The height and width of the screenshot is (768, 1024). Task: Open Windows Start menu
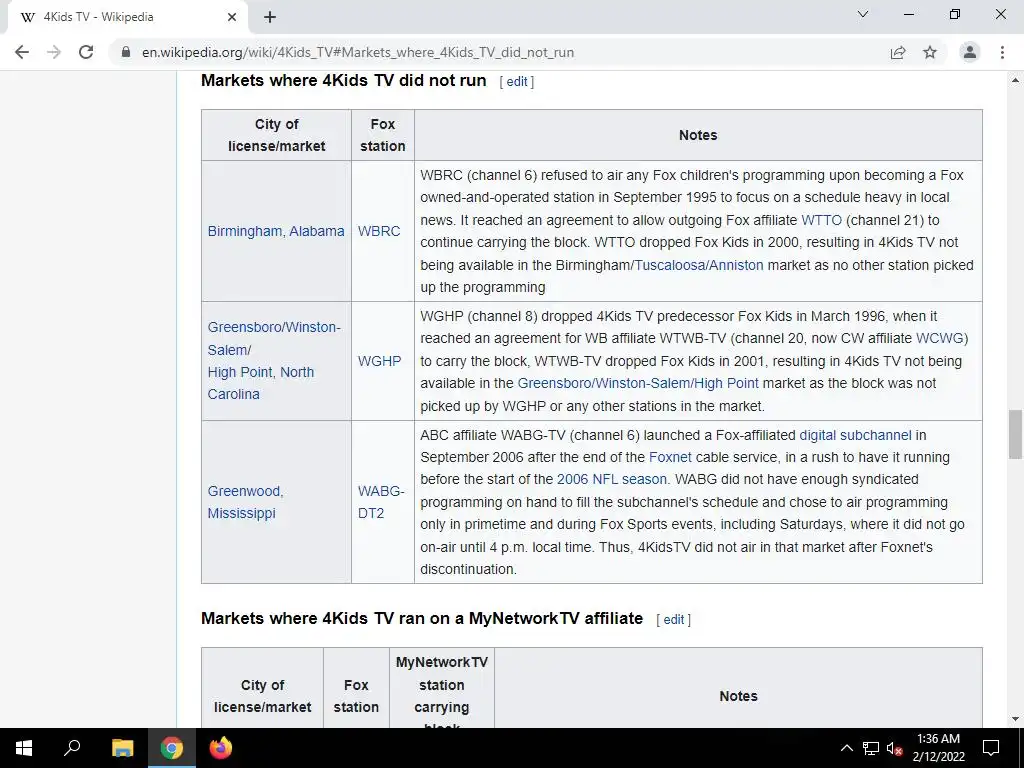(24, 748)
